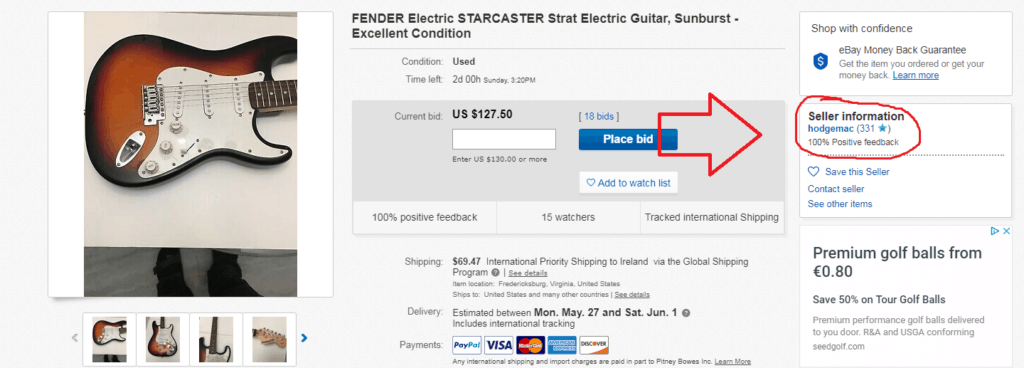Click the heart icon beside Save this Seller

813,172
